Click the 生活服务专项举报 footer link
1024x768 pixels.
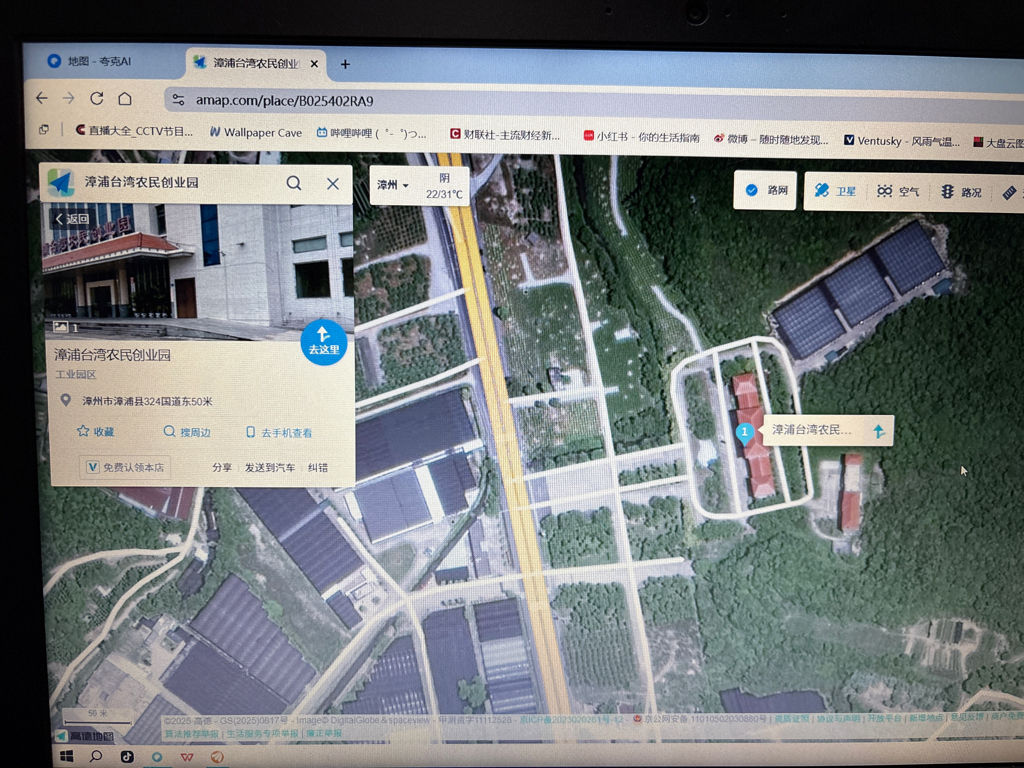(262, 733)
